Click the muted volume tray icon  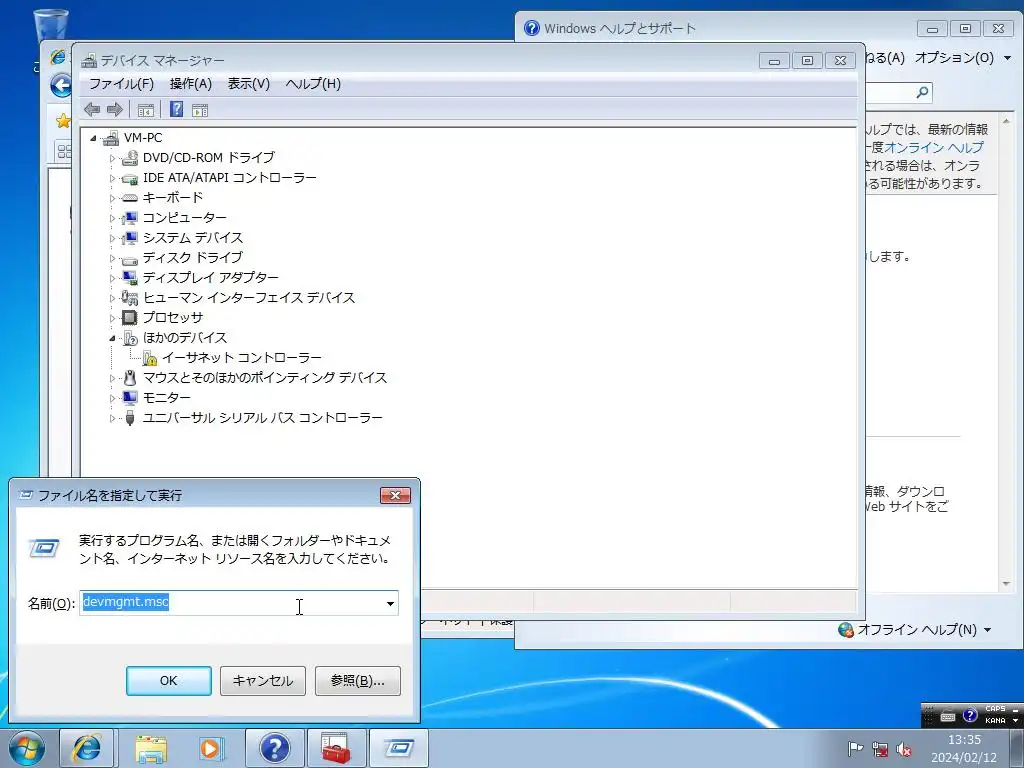click(x=904, y=749)
